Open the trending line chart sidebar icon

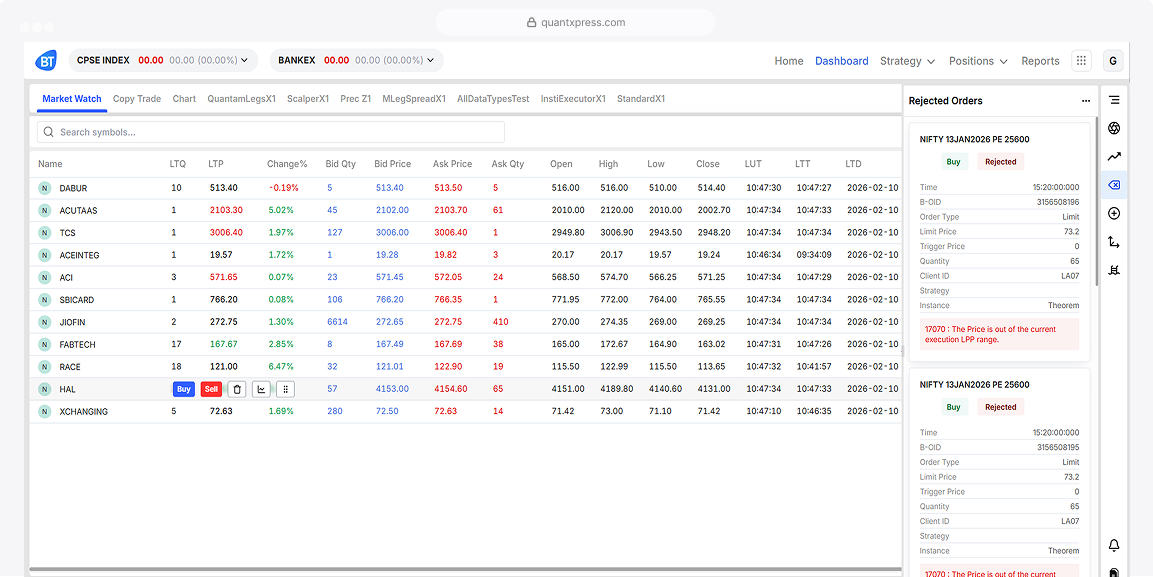1114,157
